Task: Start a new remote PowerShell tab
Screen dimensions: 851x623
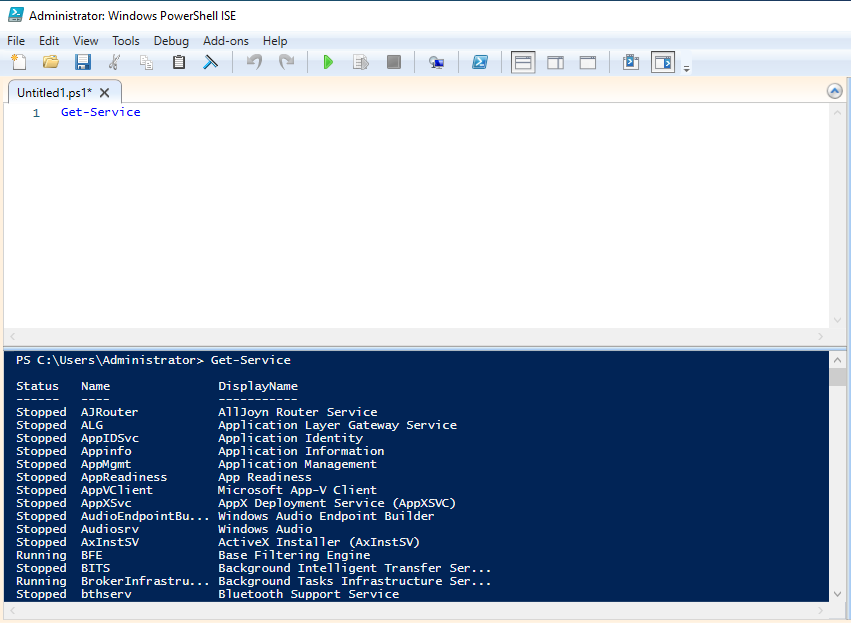Action: (x=437, y=62)
